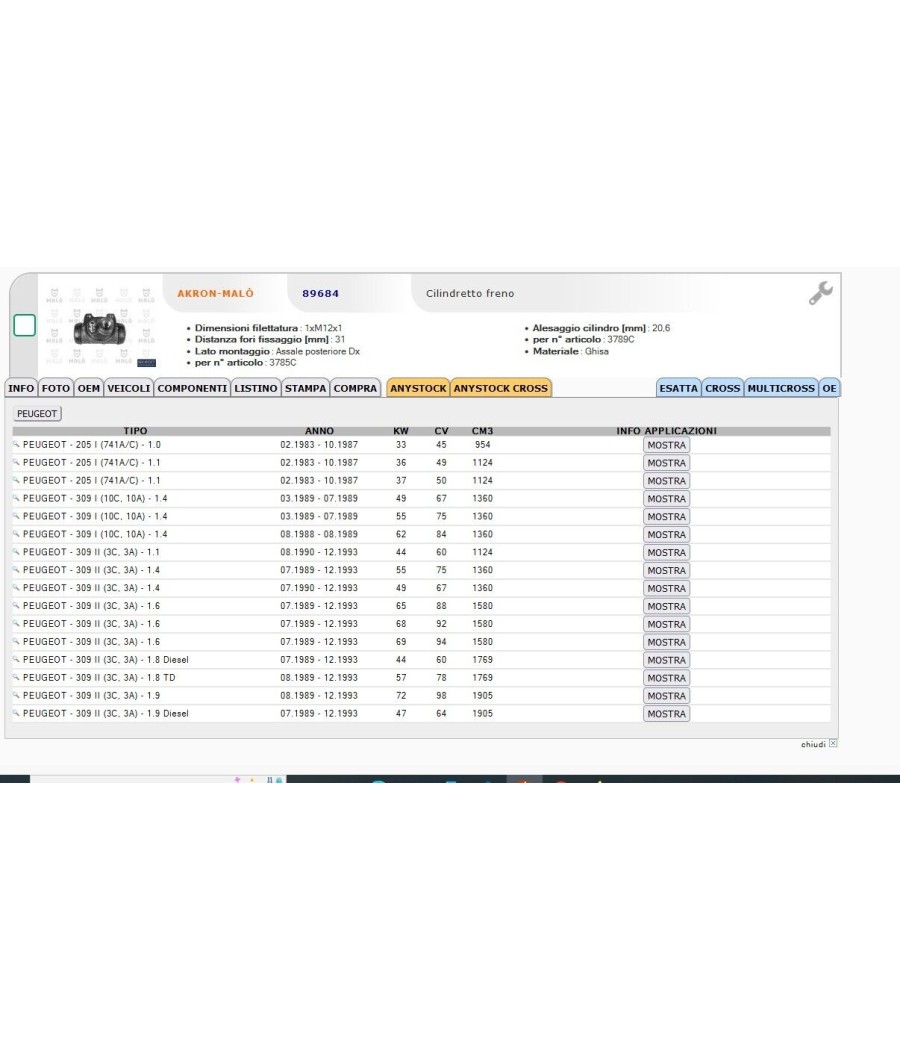900x1050 pixels.
Task: Open the INFO tab
Action: 21,388
